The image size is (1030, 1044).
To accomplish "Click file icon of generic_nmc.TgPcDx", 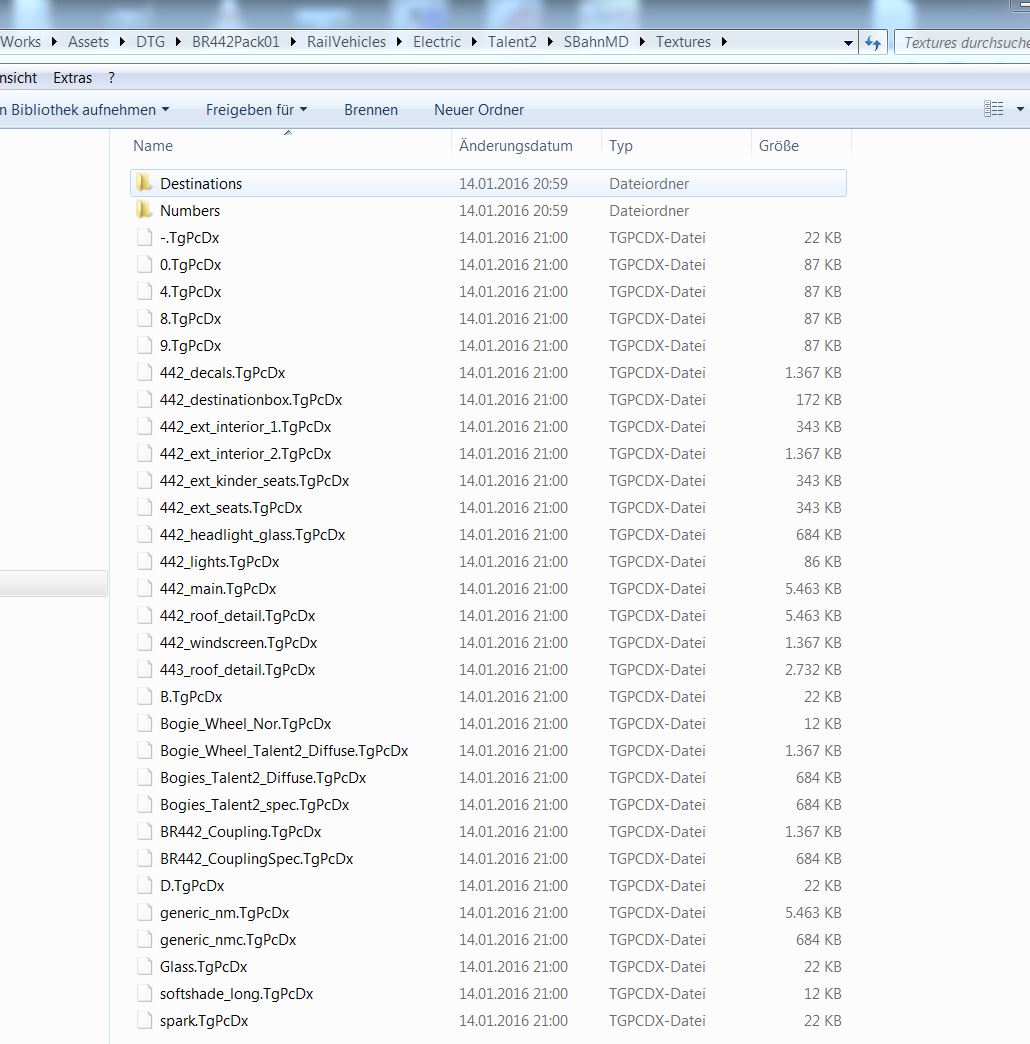I will (x=144, y=939).
